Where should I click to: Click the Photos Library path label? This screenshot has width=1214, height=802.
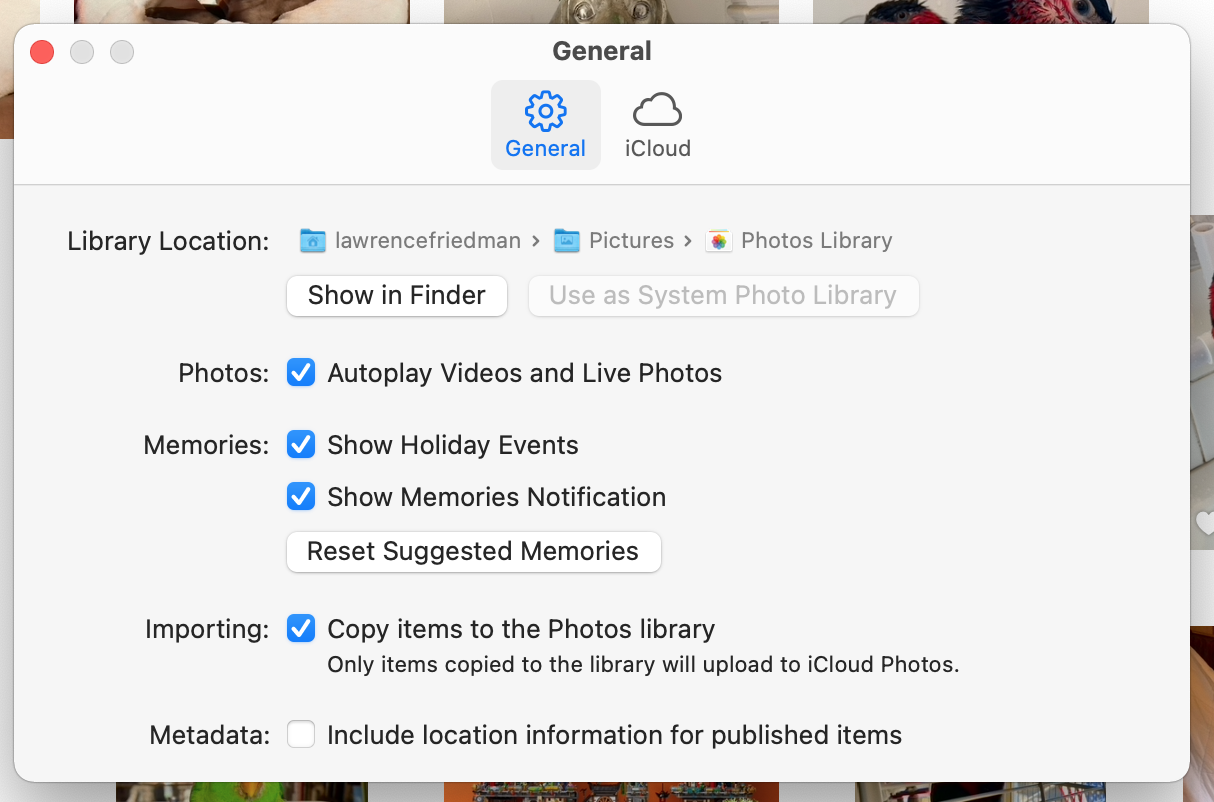(816, 241)
